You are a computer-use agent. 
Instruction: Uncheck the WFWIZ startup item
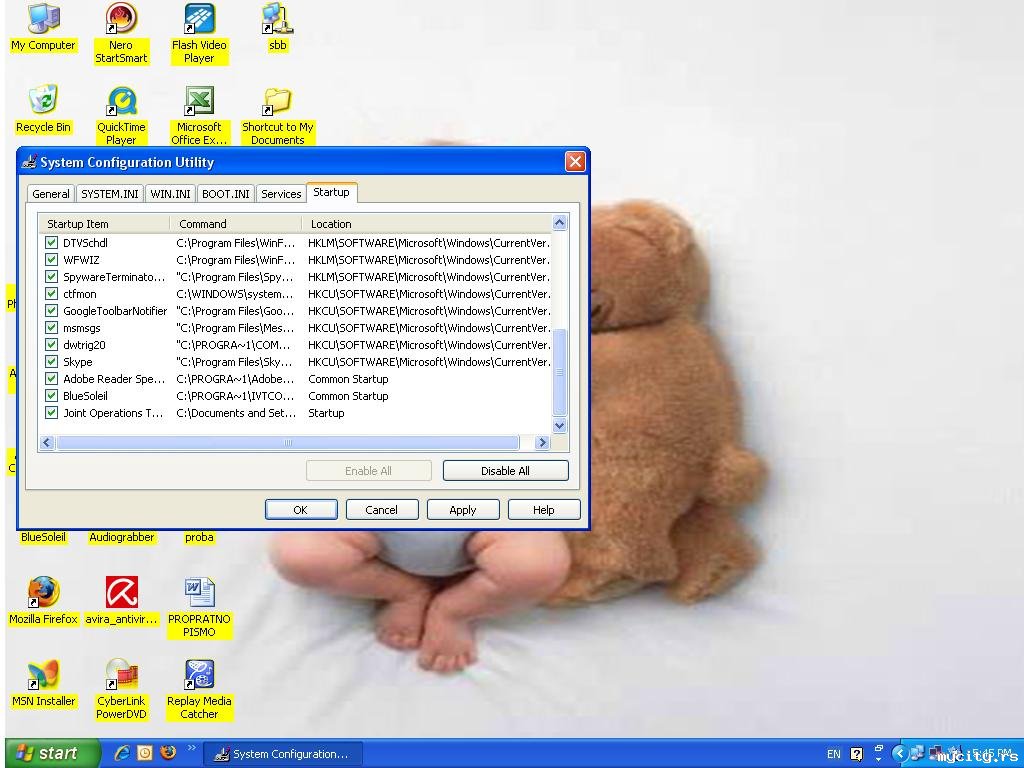coord(51,259)
